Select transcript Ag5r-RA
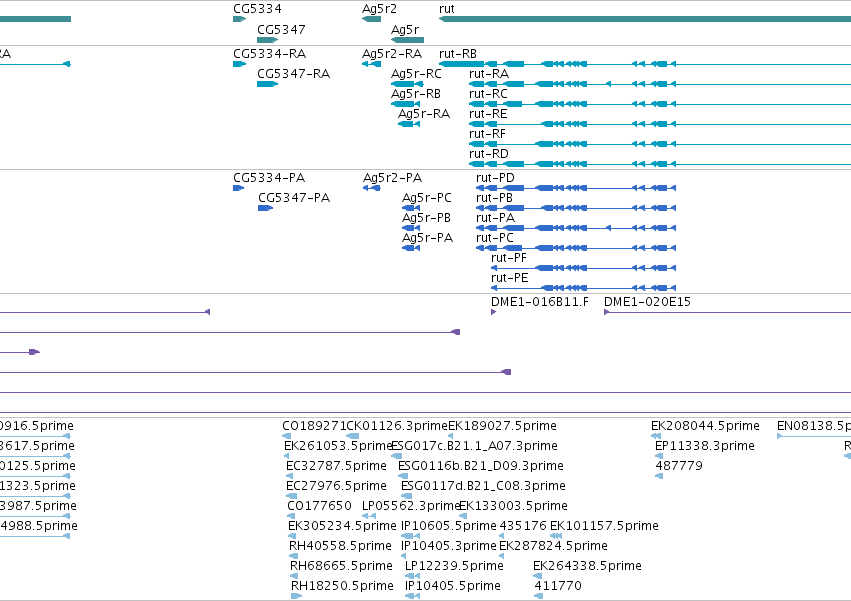851x601 pixels. click(409, 124)
